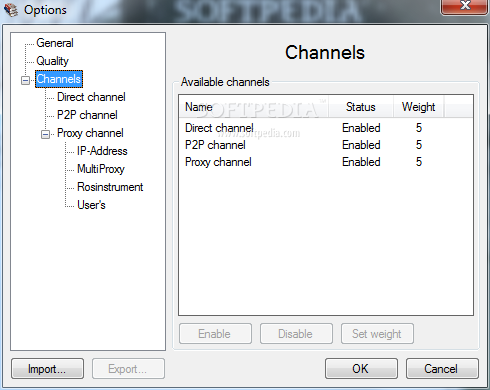Collapse the Channels tree node
The image size is (490, 390).
click(x=25, y=80)
